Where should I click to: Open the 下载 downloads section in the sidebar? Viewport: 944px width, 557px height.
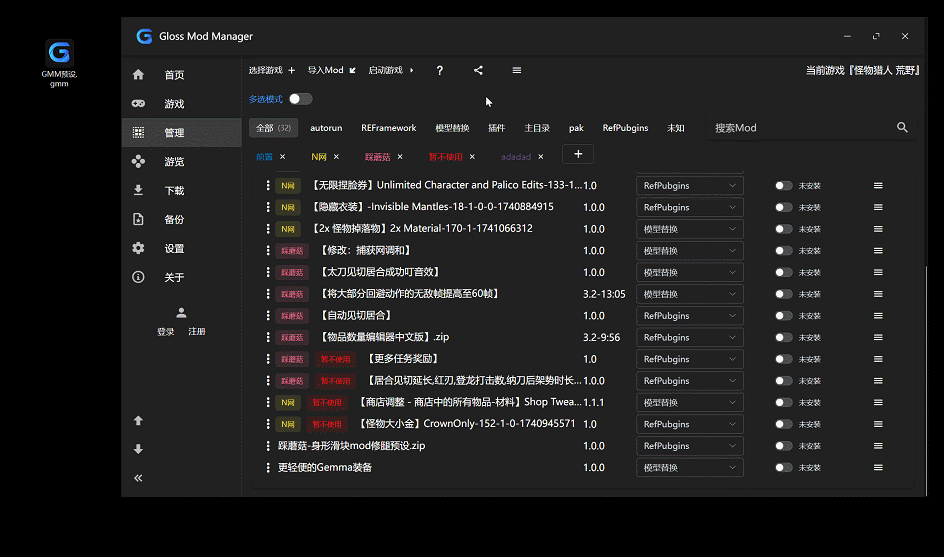(x=181, y=190)
